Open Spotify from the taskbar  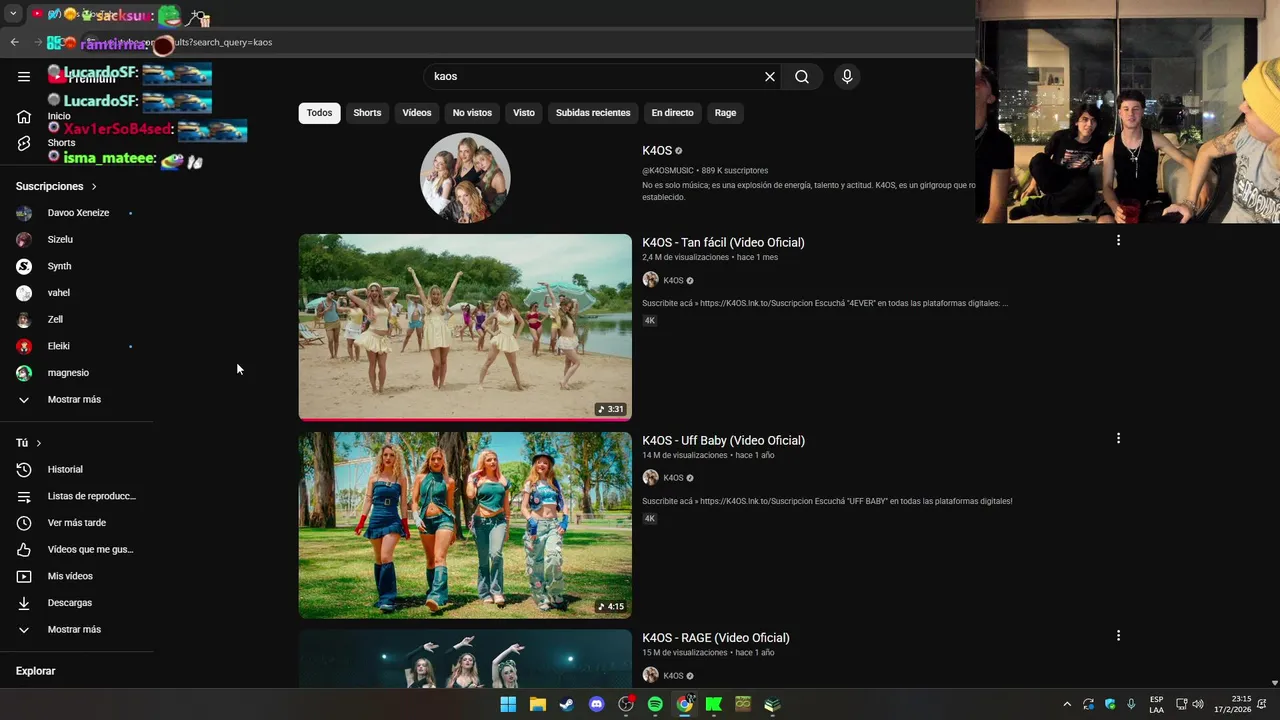click(x=655, y=704)
